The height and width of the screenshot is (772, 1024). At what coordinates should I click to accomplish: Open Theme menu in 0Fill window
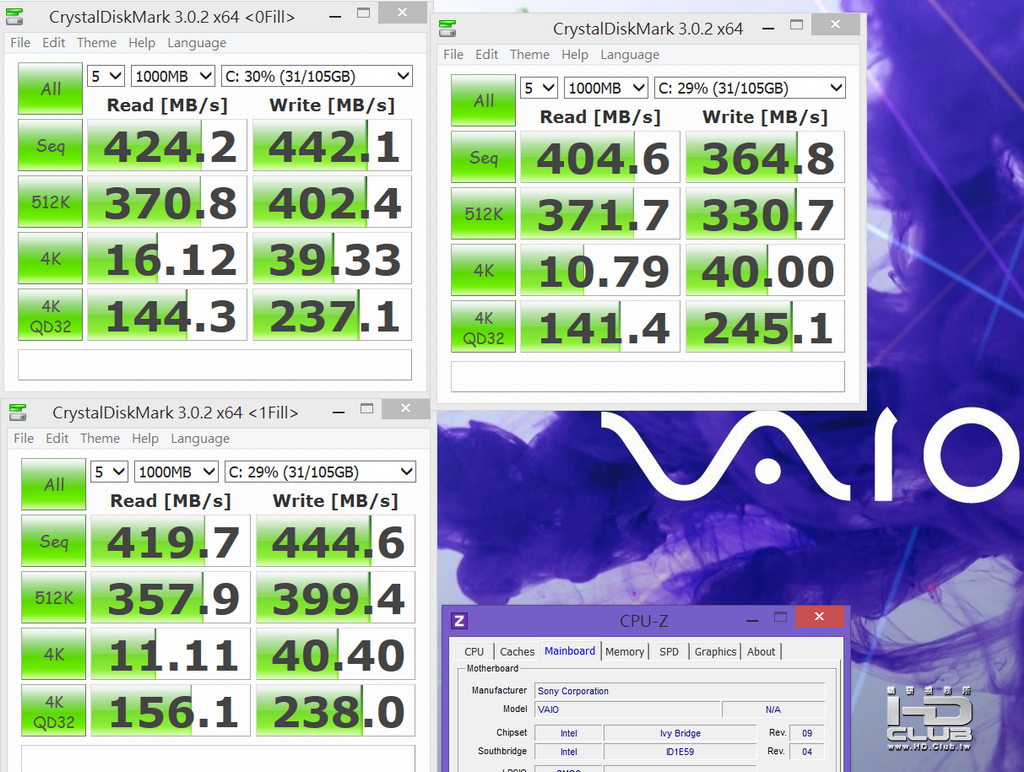coord(97,42)
